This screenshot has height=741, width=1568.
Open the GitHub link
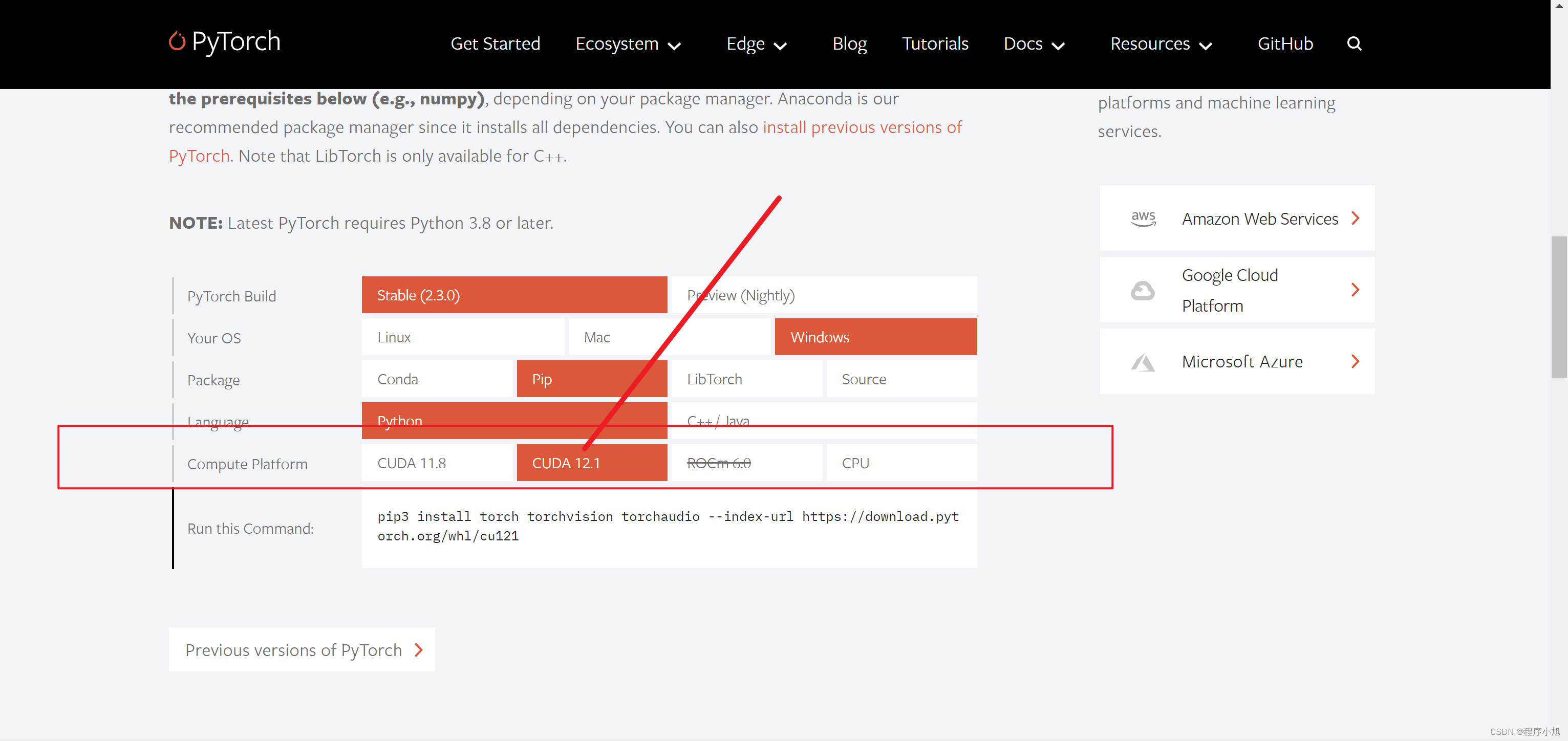click(x=1285, y=44)
